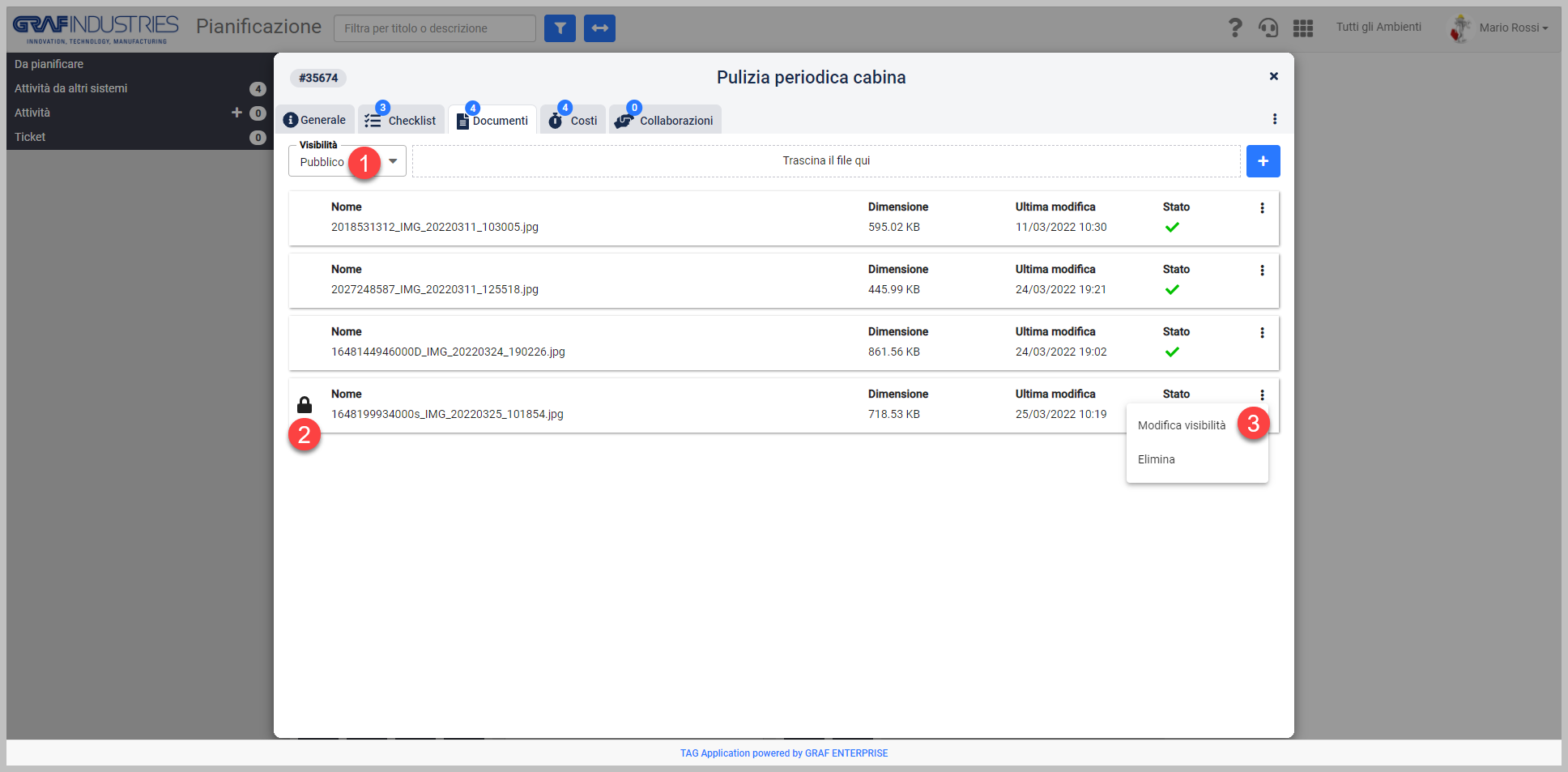Add new Attività with plus icon

pos(236,113)
